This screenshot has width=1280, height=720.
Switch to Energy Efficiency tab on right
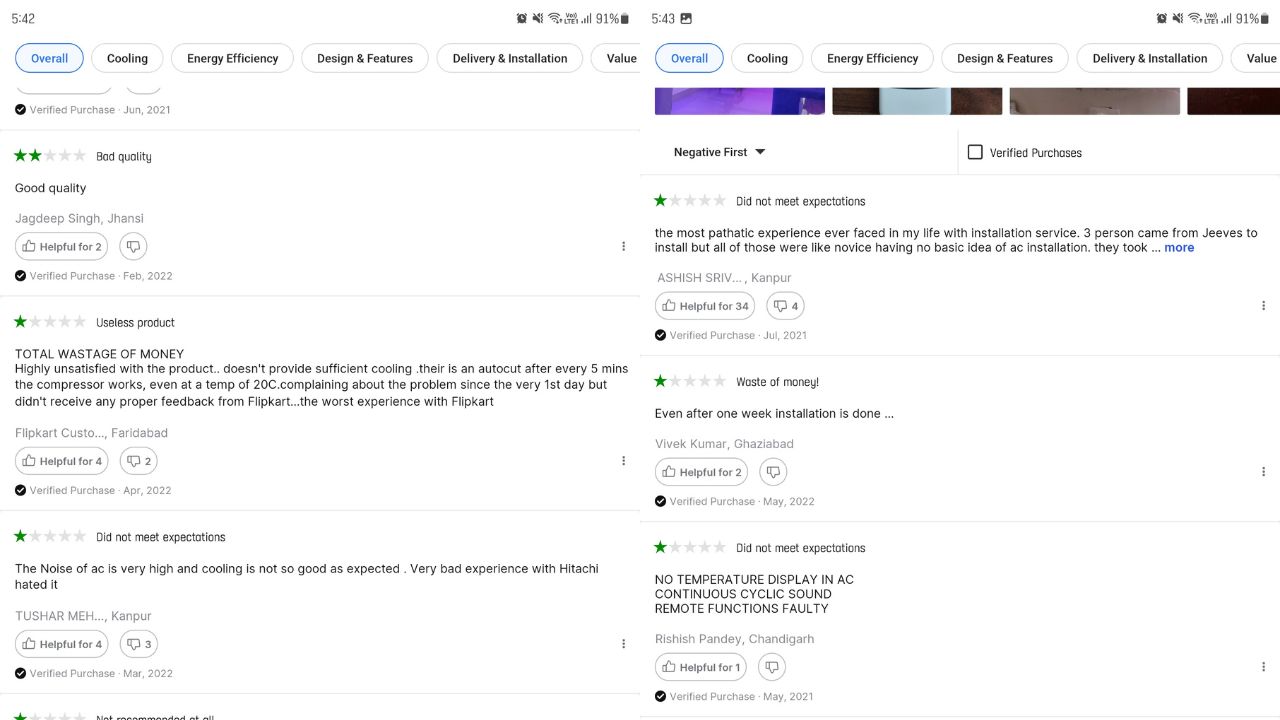pyautogui.click(x=872, y=58)
